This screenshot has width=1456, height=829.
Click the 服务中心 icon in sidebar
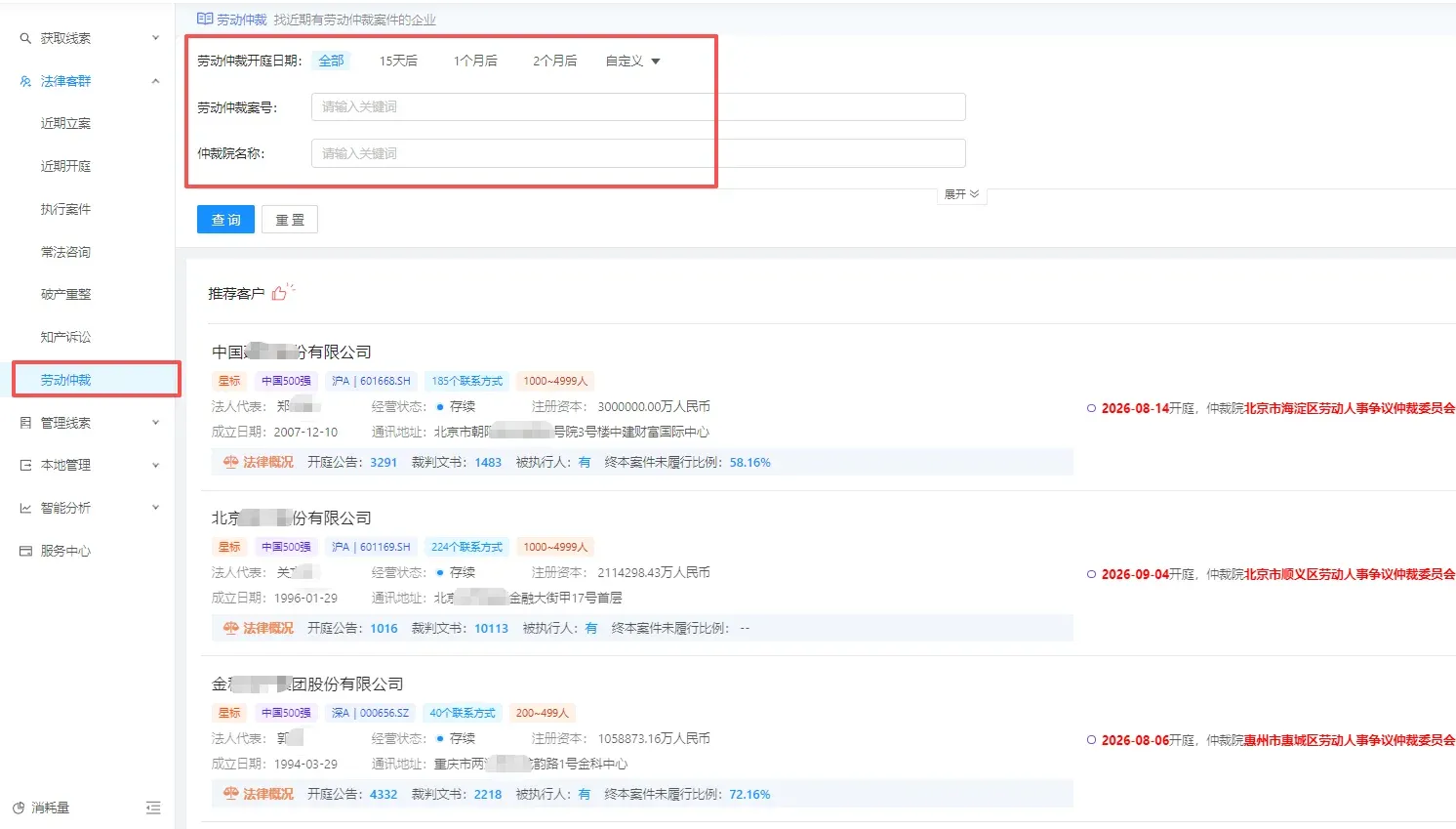tap(25, 551)
